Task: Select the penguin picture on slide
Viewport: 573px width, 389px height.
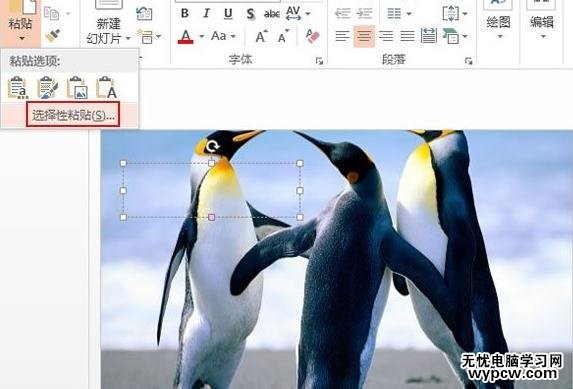Action: point(337,260)
